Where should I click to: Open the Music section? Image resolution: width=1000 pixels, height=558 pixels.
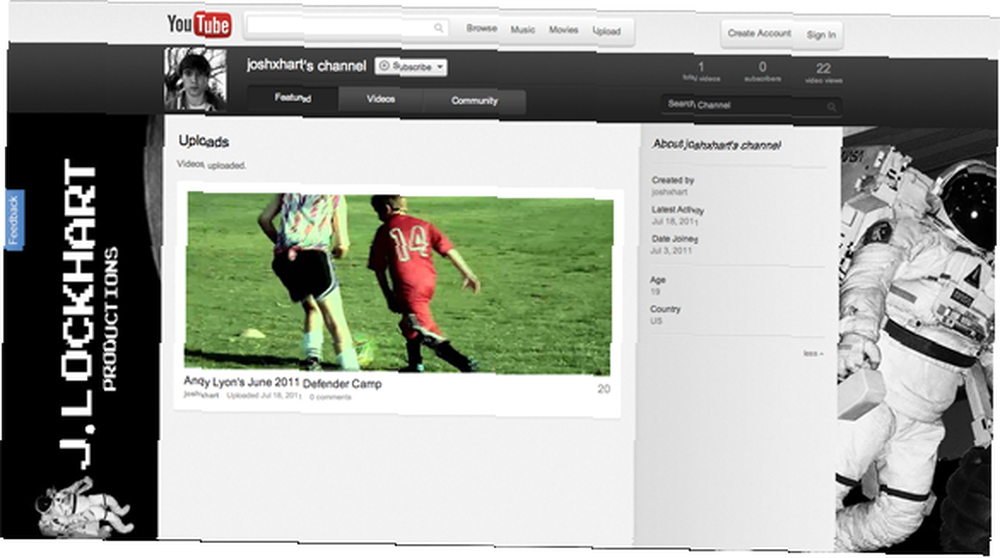pos(523,29)
